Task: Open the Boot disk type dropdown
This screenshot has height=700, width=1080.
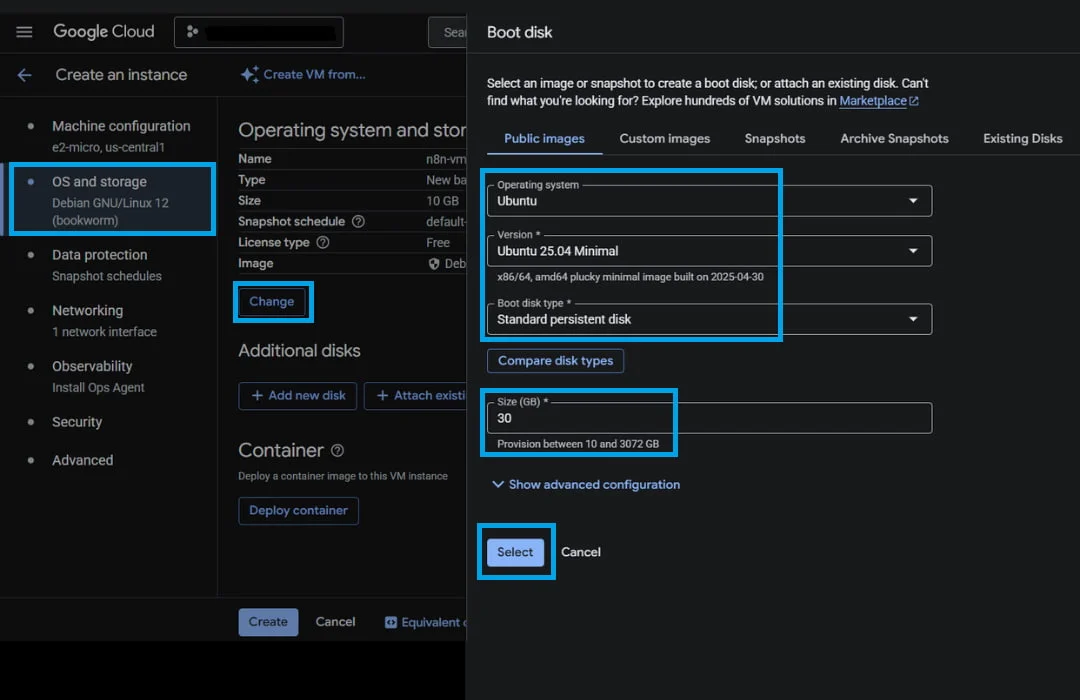Action: tap(709, 319)
